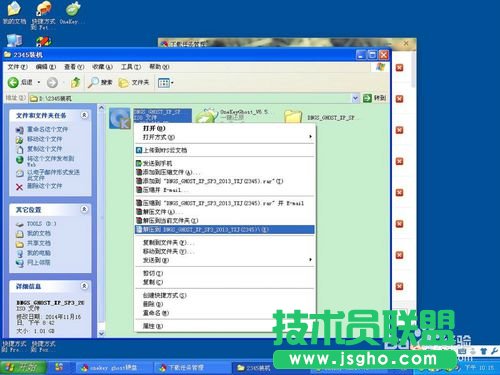Select the OneKeyGhost application icon
Viewport: 500px width, 375px height.
tap(207, 116)
